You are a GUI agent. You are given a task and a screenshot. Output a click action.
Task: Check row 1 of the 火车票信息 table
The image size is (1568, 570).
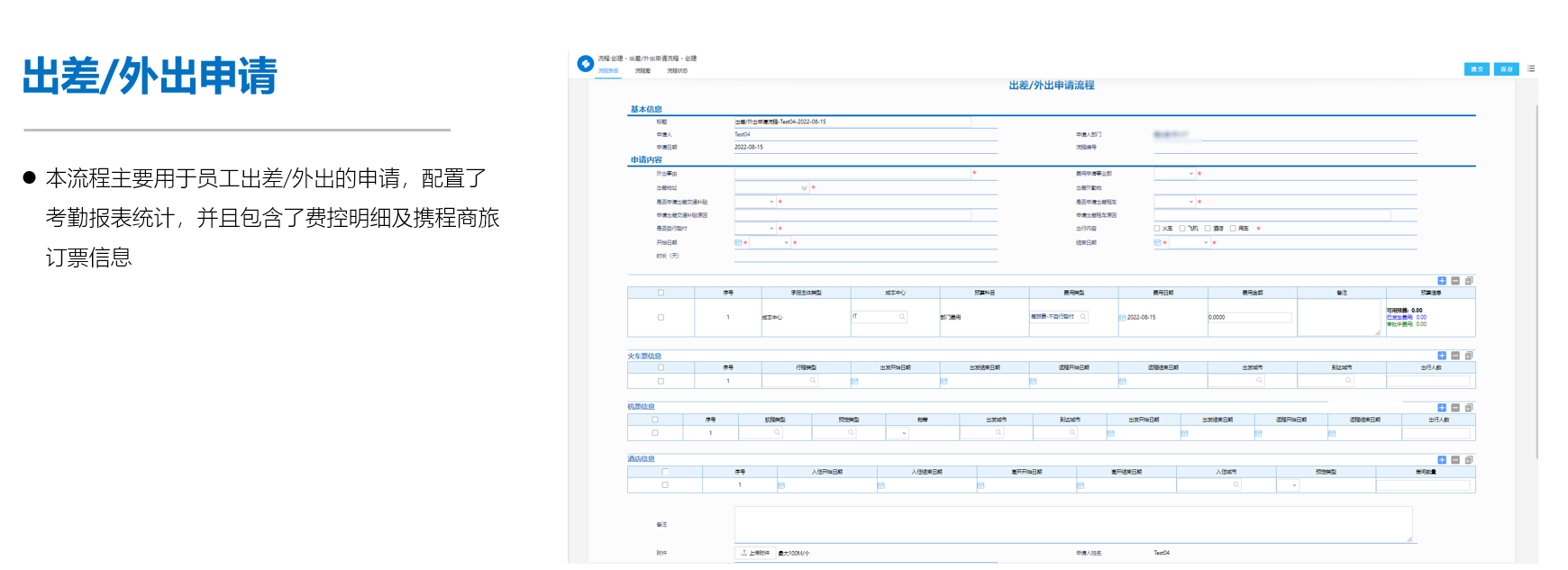(x=661, y=382)
